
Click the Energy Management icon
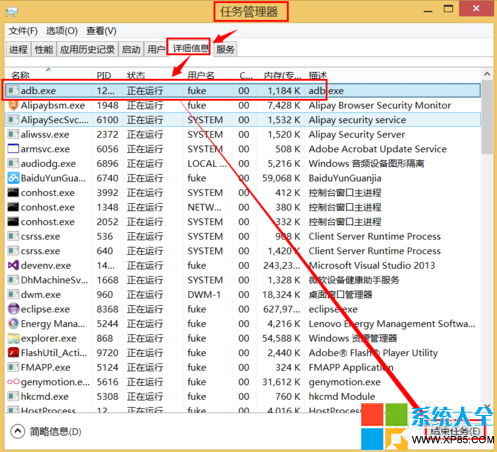(x=13, y=324)
